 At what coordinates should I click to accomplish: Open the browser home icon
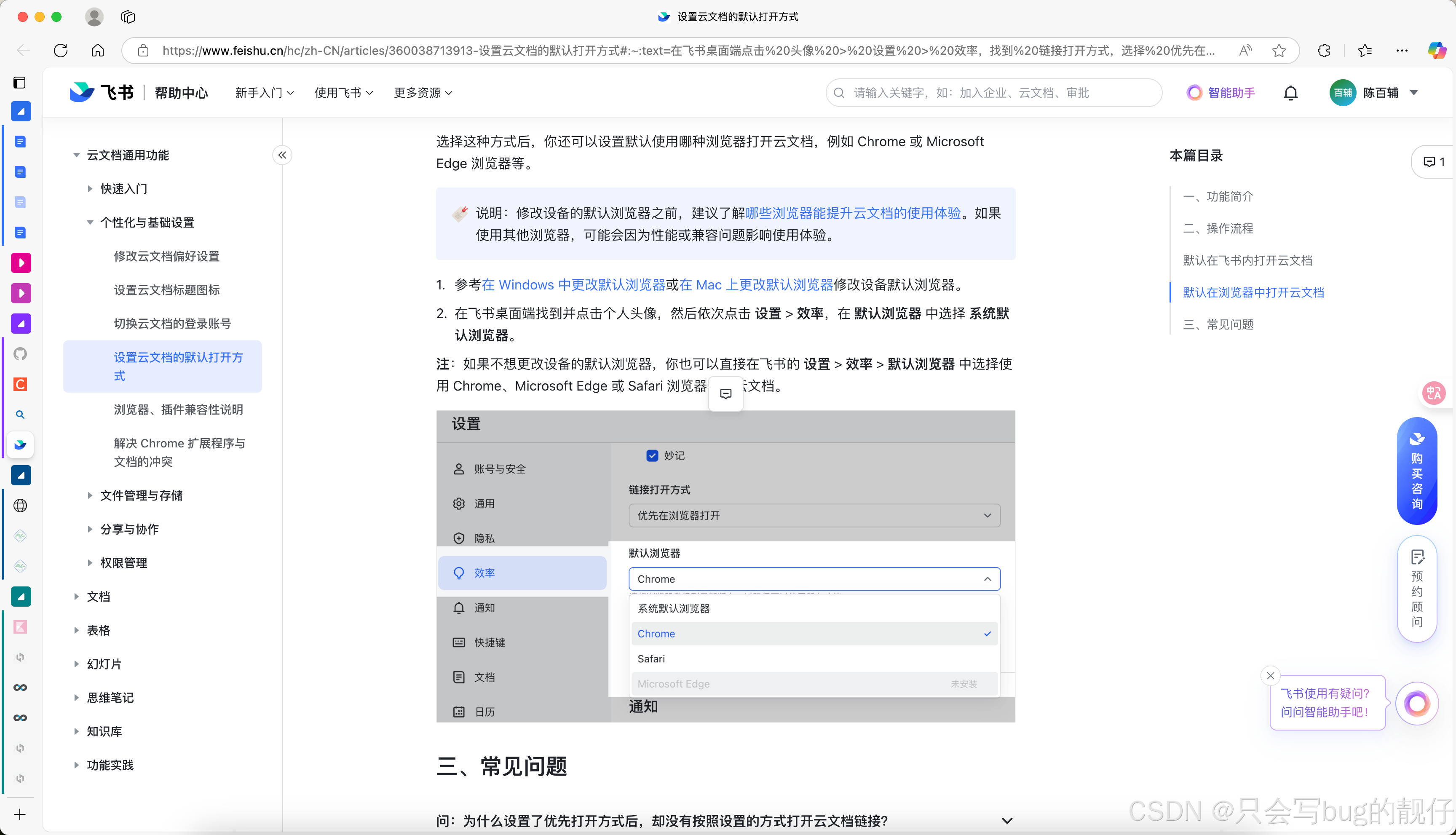pos(97,51)
